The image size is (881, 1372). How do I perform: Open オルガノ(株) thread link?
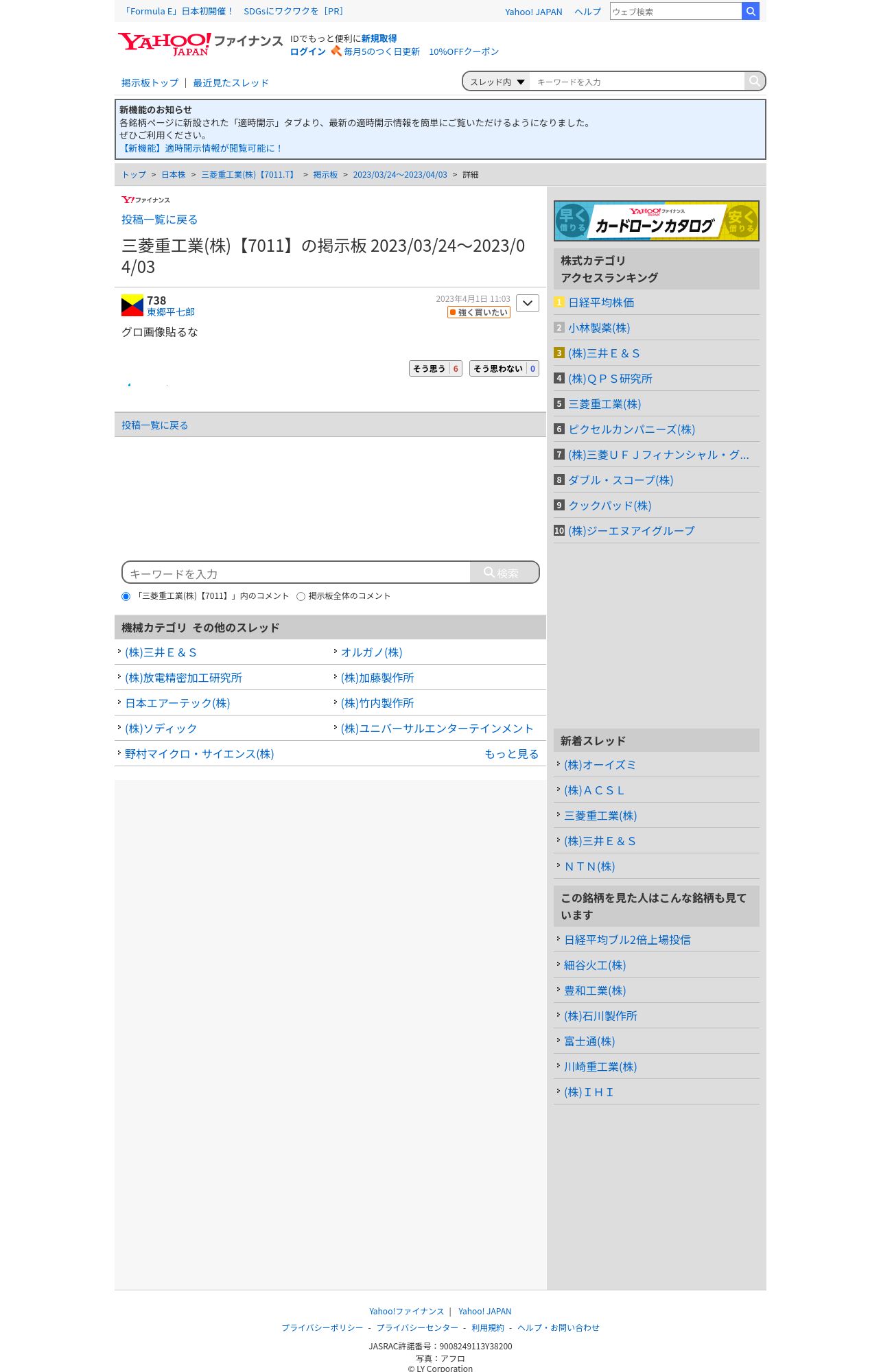[372, 652]
